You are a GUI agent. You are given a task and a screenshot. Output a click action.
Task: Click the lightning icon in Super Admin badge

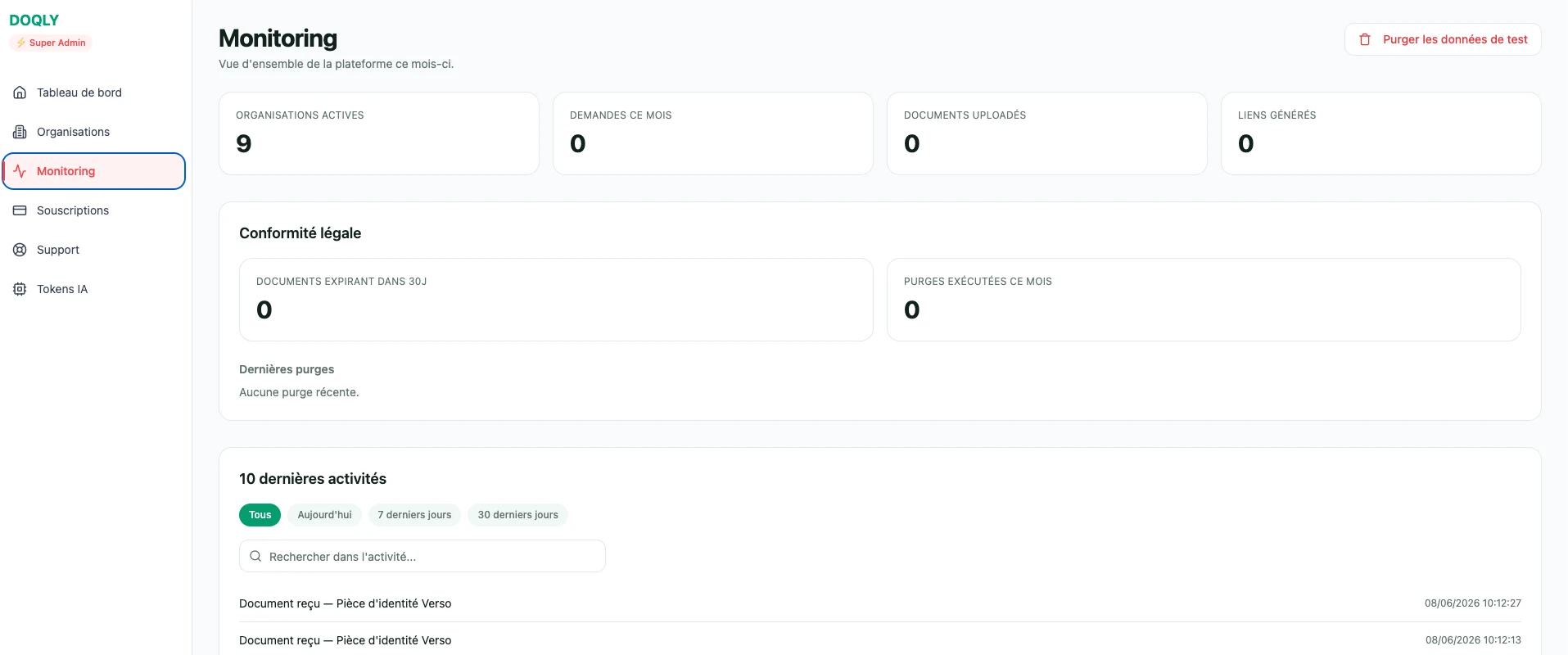pyautogui.click(x=20, y=43)
